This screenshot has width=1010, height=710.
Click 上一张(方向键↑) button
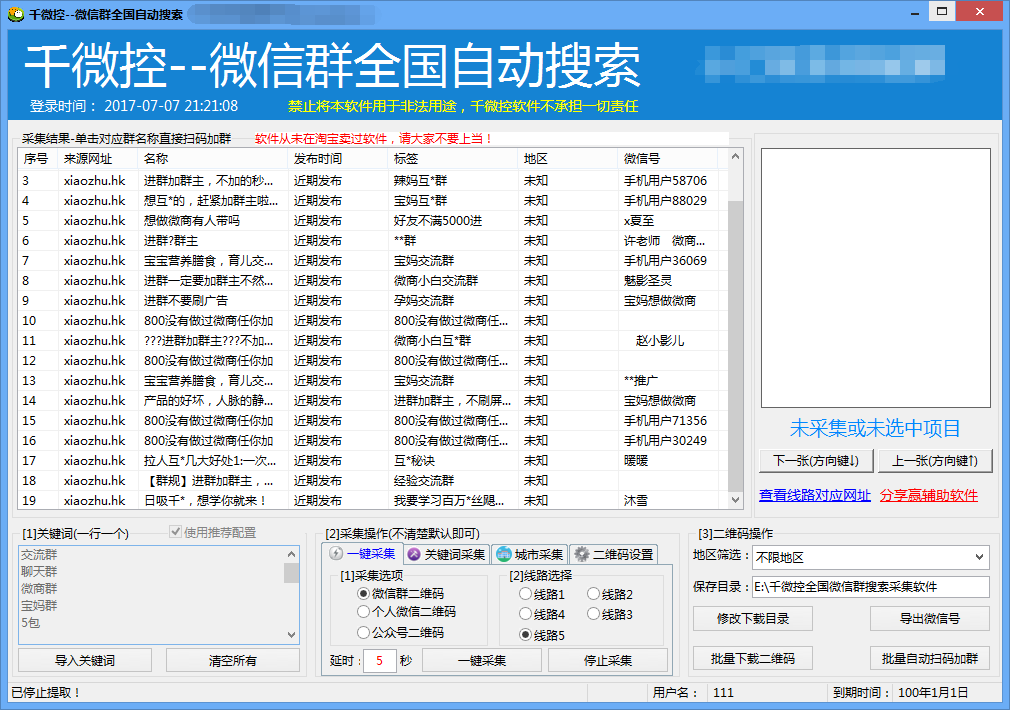coord(935,461)
